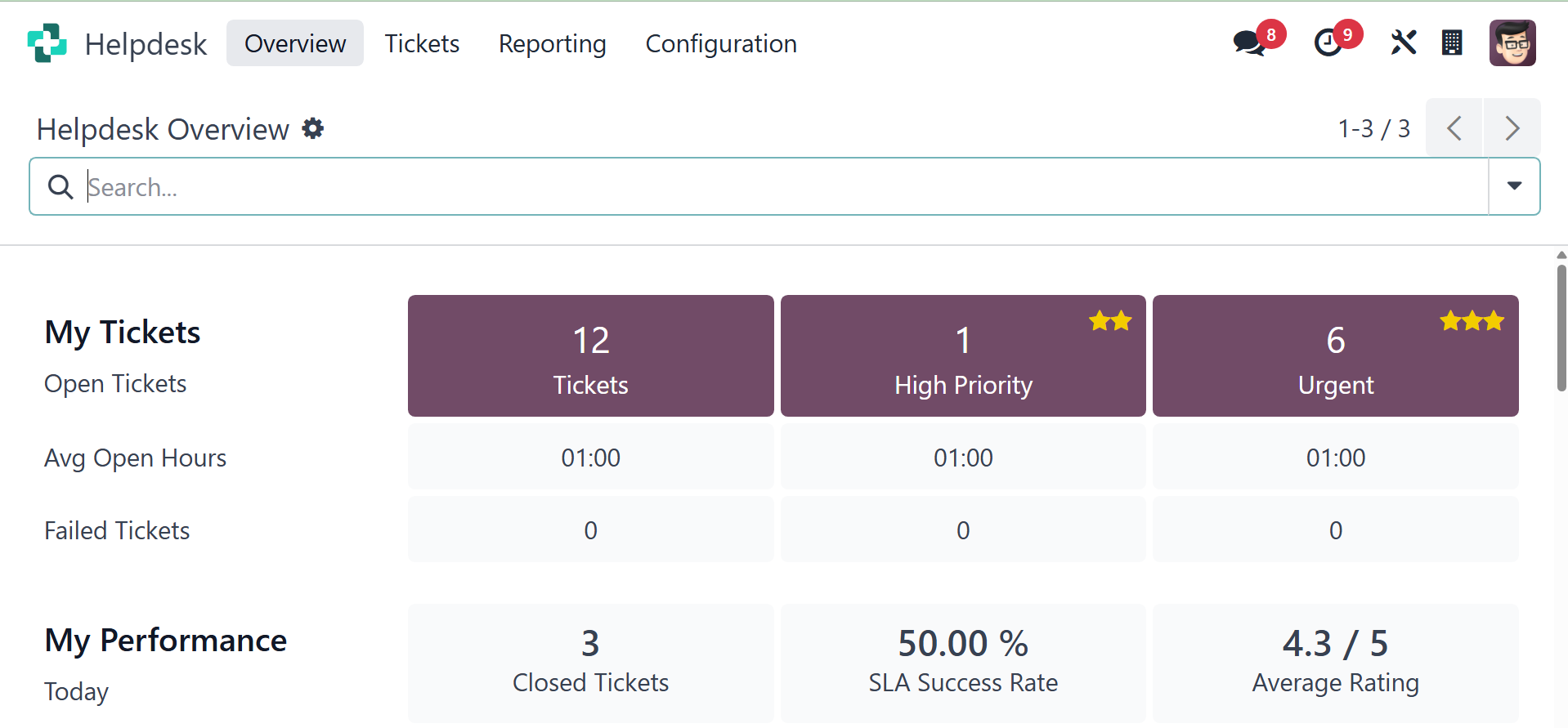Viewport: 1568px width, 728px height.
Task: Open the 12 Tickets card
Action: (590, 356)
